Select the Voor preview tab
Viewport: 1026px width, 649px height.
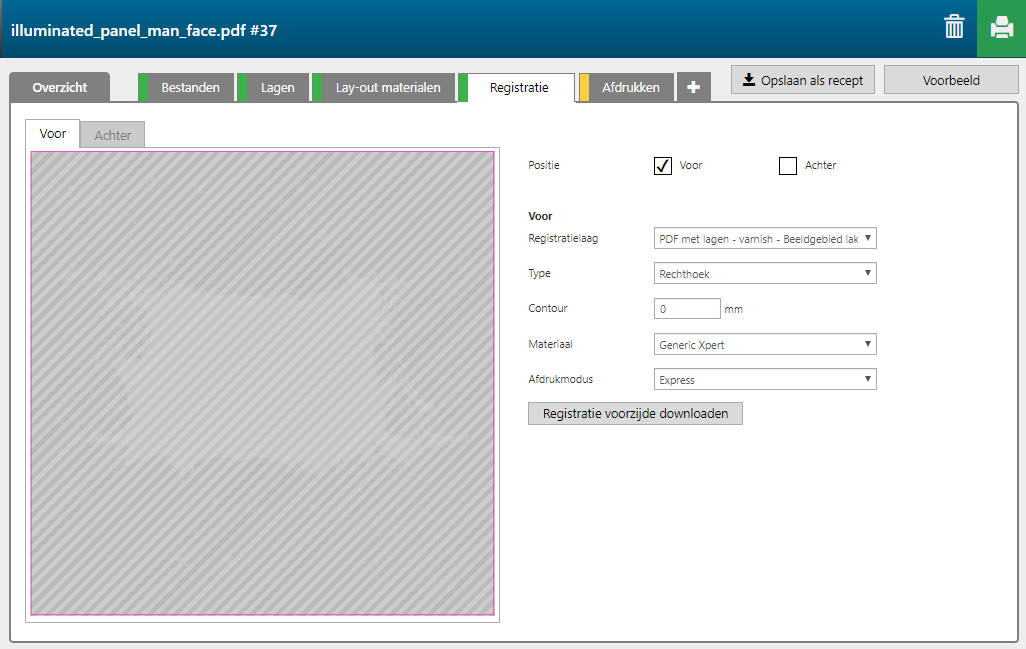coord(53,134)
